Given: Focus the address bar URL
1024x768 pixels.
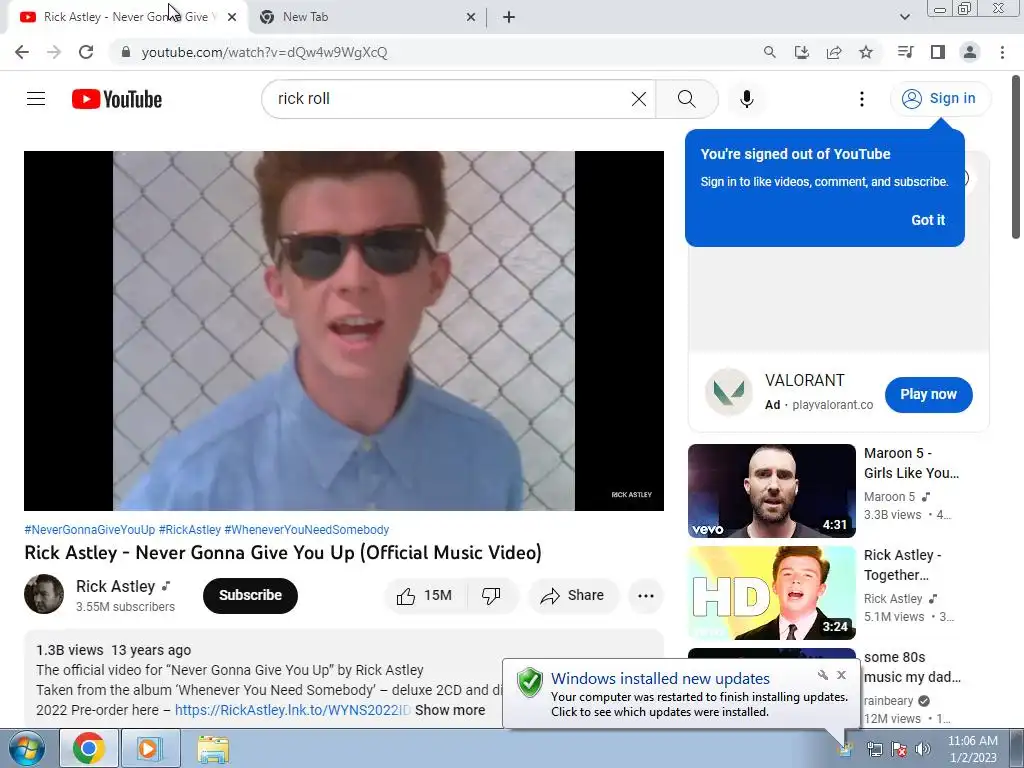Looking at the screenshot, I should point(264,52).
